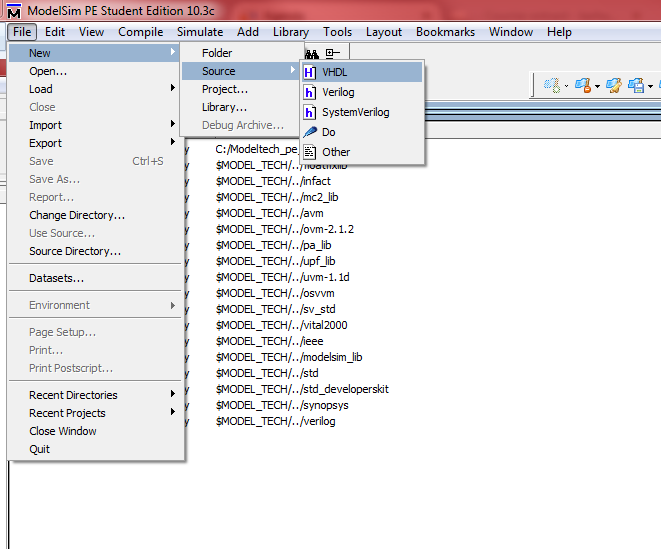
Task: Open the Tools menu
Action: (337, 32)
